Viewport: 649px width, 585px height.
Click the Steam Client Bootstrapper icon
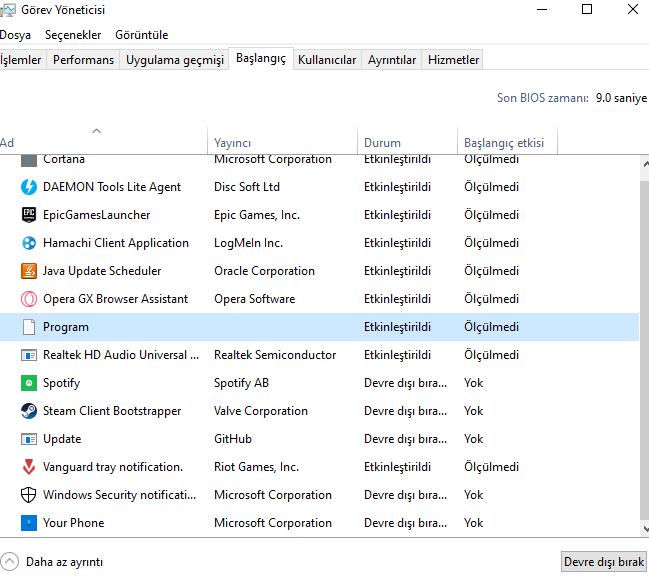29,411
